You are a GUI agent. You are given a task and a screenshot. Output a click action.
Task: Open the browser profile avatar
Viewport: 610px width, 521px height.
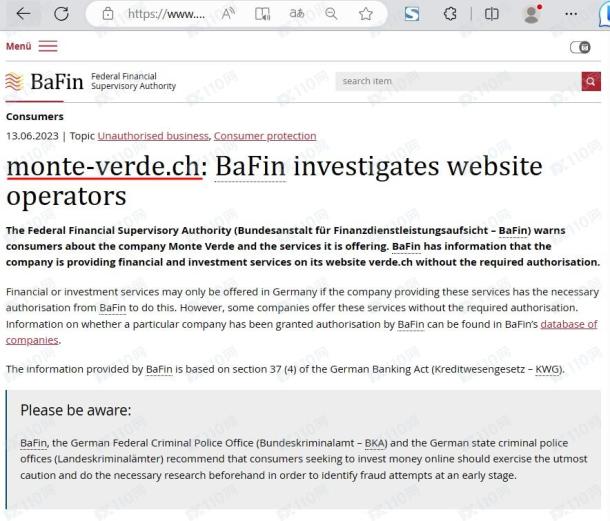pos(531,14)
